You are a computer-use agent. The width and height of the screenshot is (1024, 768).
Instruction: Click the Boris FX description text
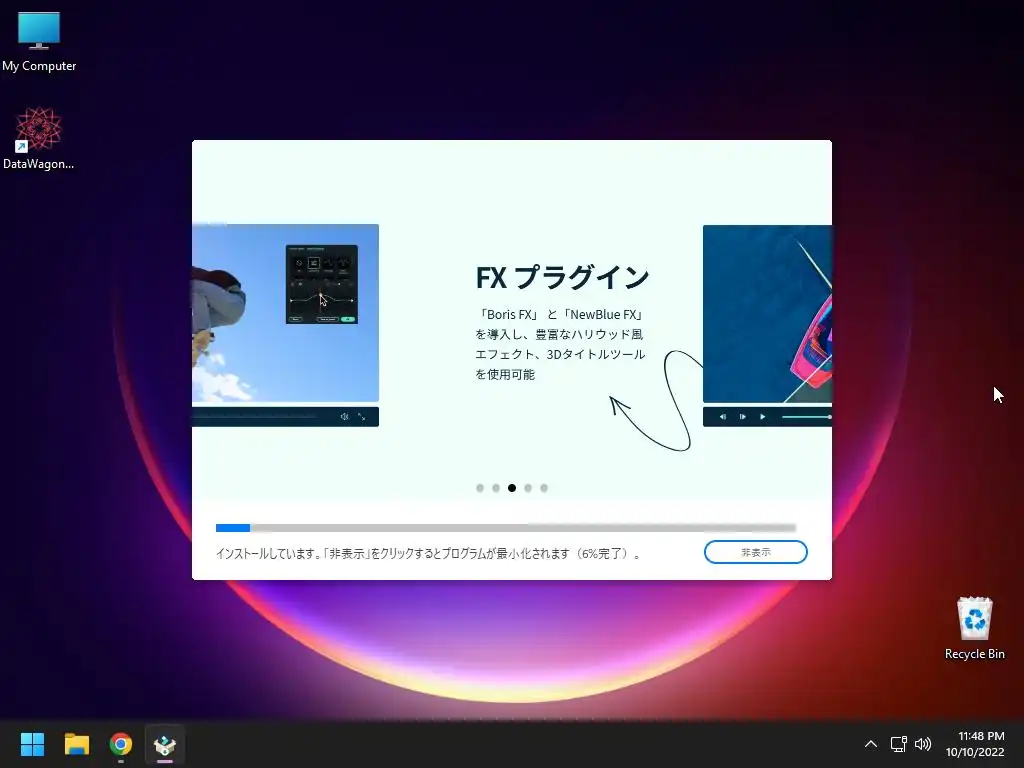coord(560,344)
